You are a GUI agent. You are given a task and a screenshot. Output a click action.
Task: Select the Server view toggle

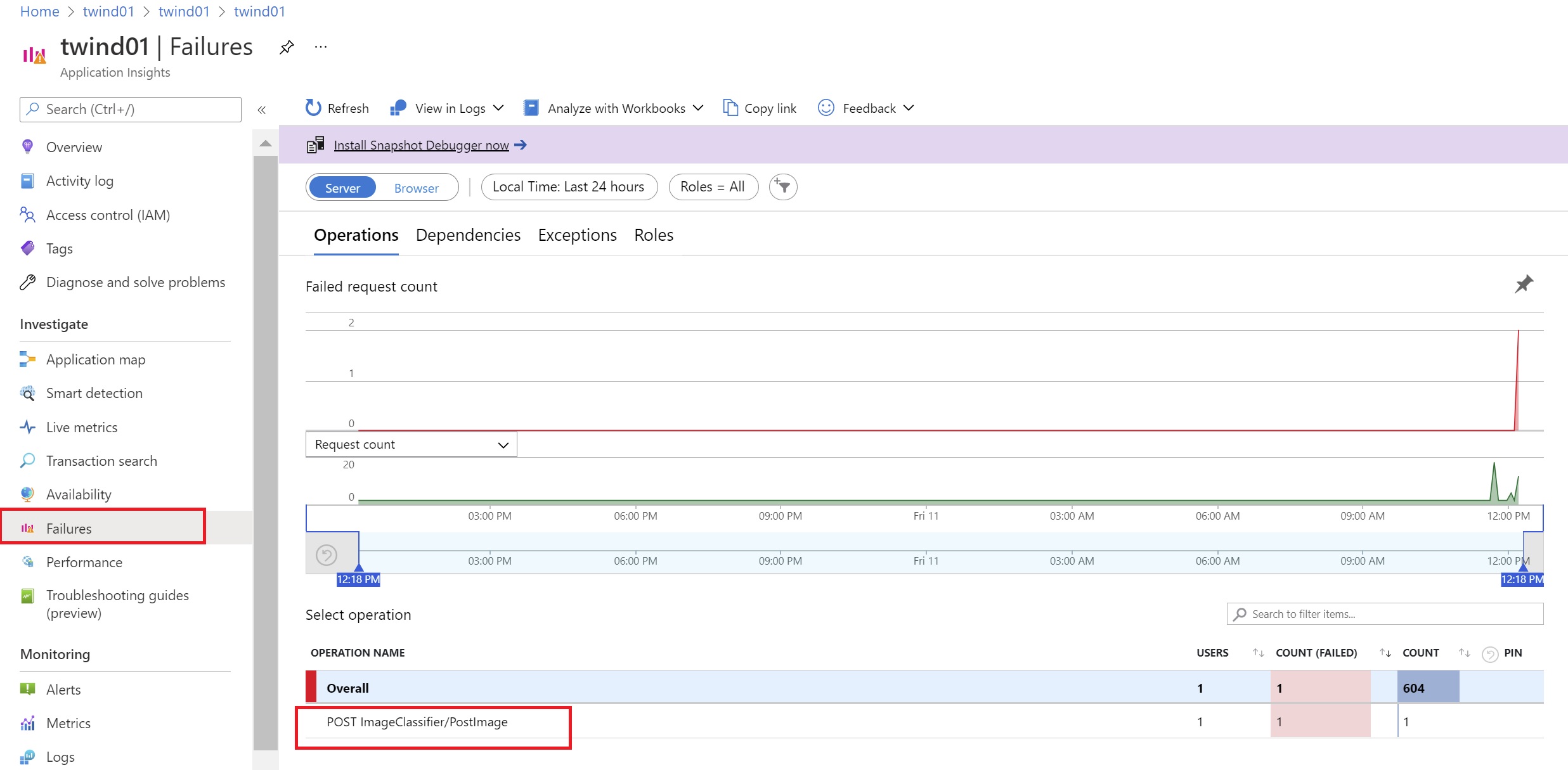click(342, 188)
